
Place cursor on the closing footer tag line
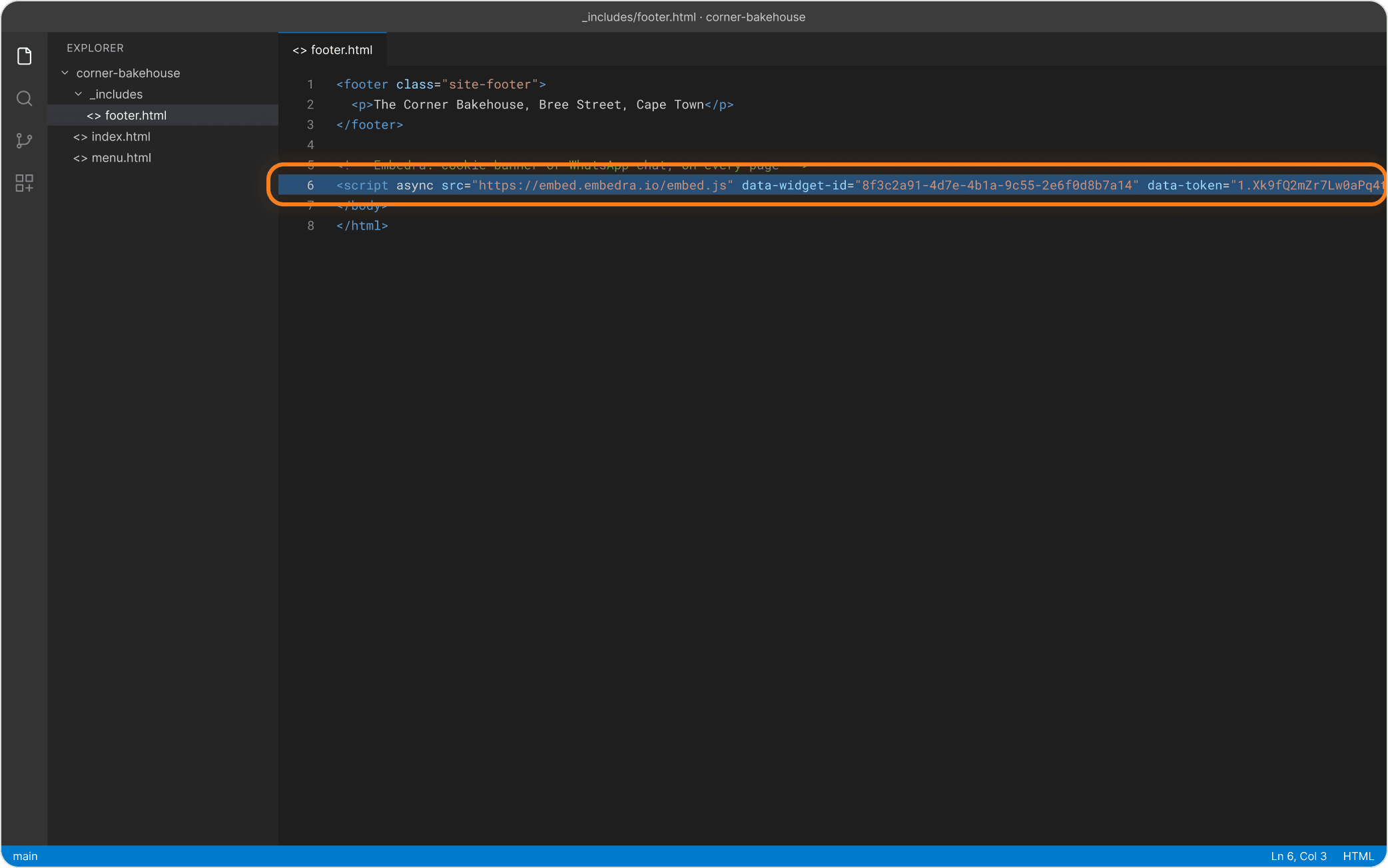click(x=370, y=125)
